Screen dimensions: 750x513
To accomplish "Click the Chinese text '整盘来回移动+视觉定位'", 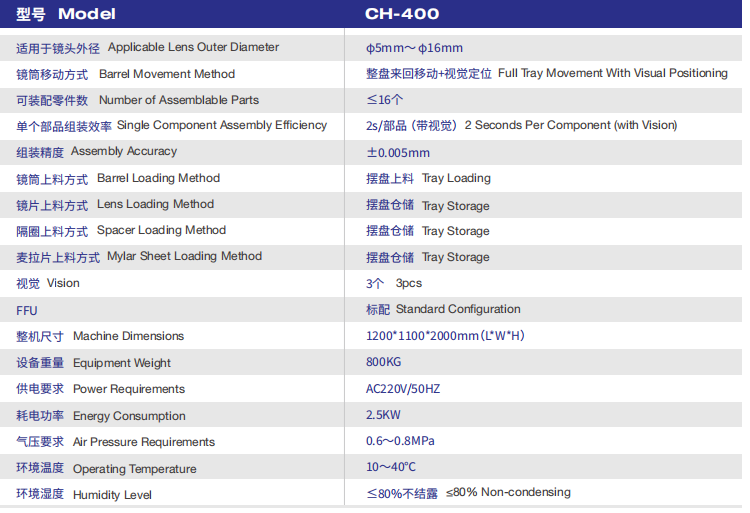I will click(429, 74).
